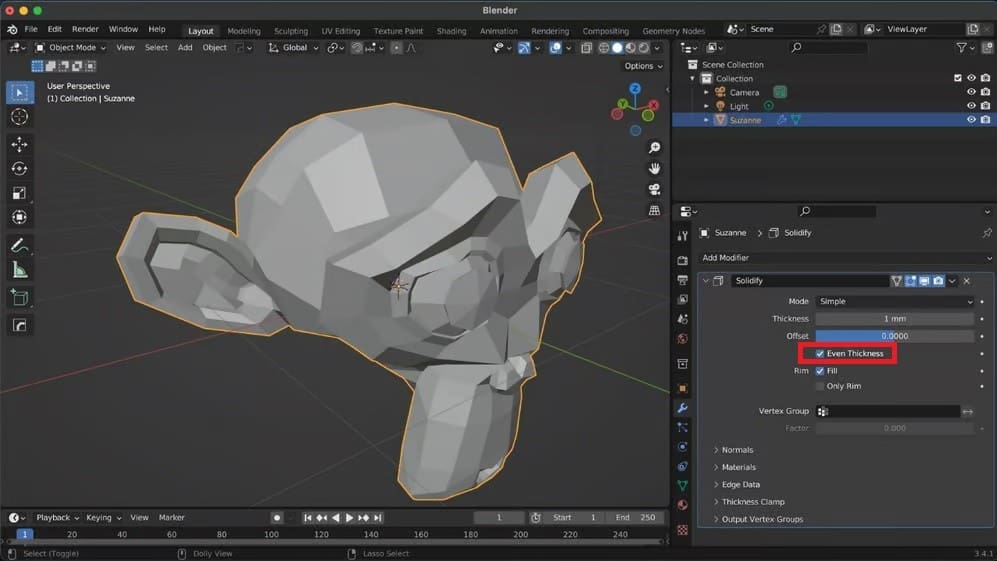Select the Cursor tool in the toolbar
This screenshot has height=561, width=997.
click(20, 117)
